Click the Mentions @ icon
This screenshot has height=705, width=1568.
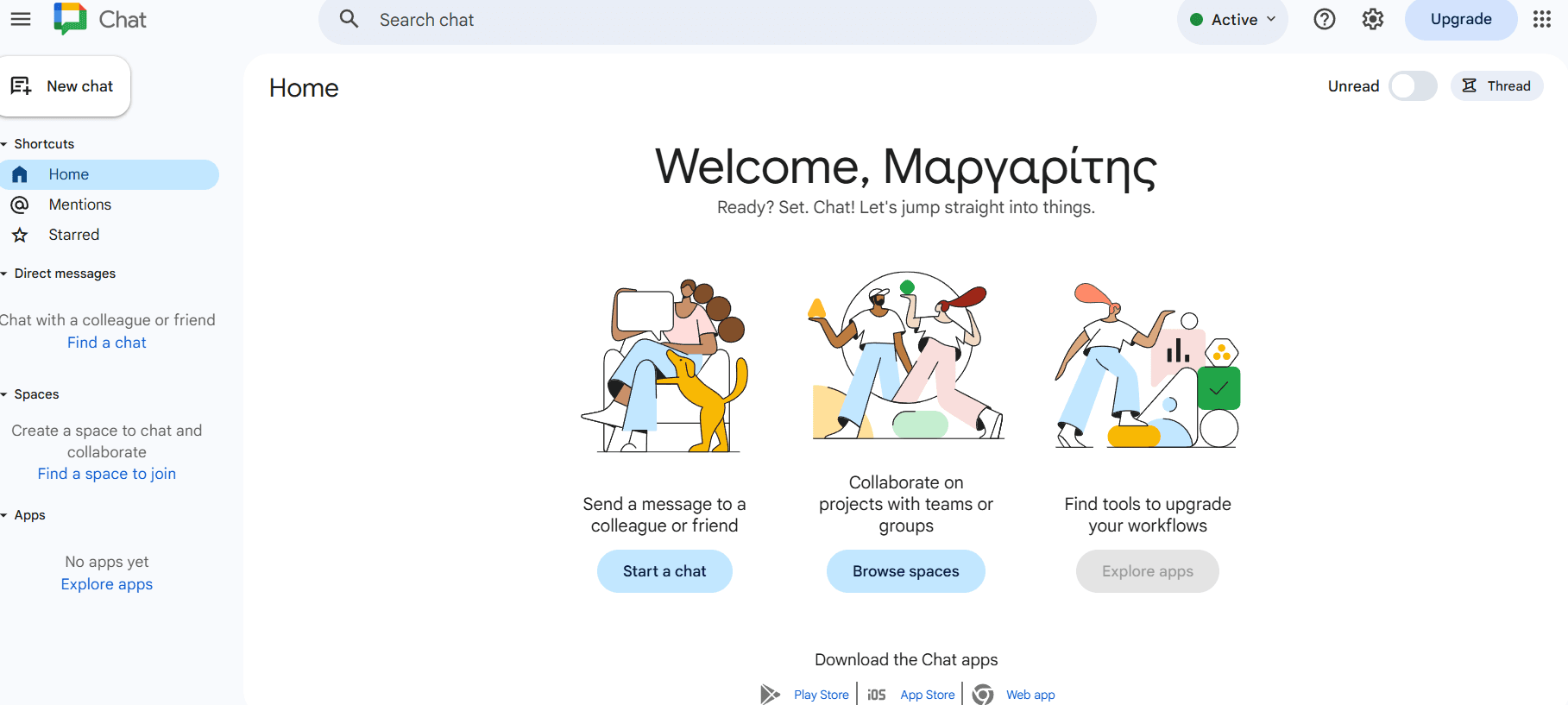tap(20, 205)
